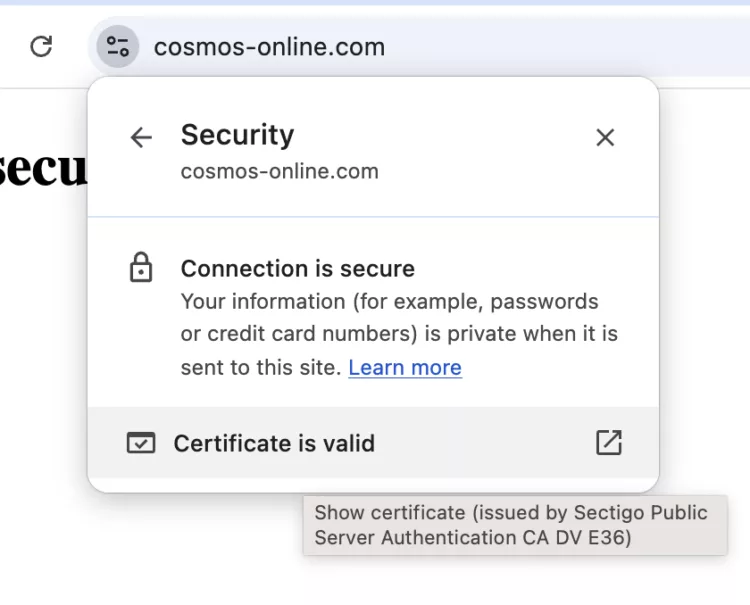Screen dimensions: 750x605
Task: Click the "Connection is secure" heading text
Action: point(297,268)
